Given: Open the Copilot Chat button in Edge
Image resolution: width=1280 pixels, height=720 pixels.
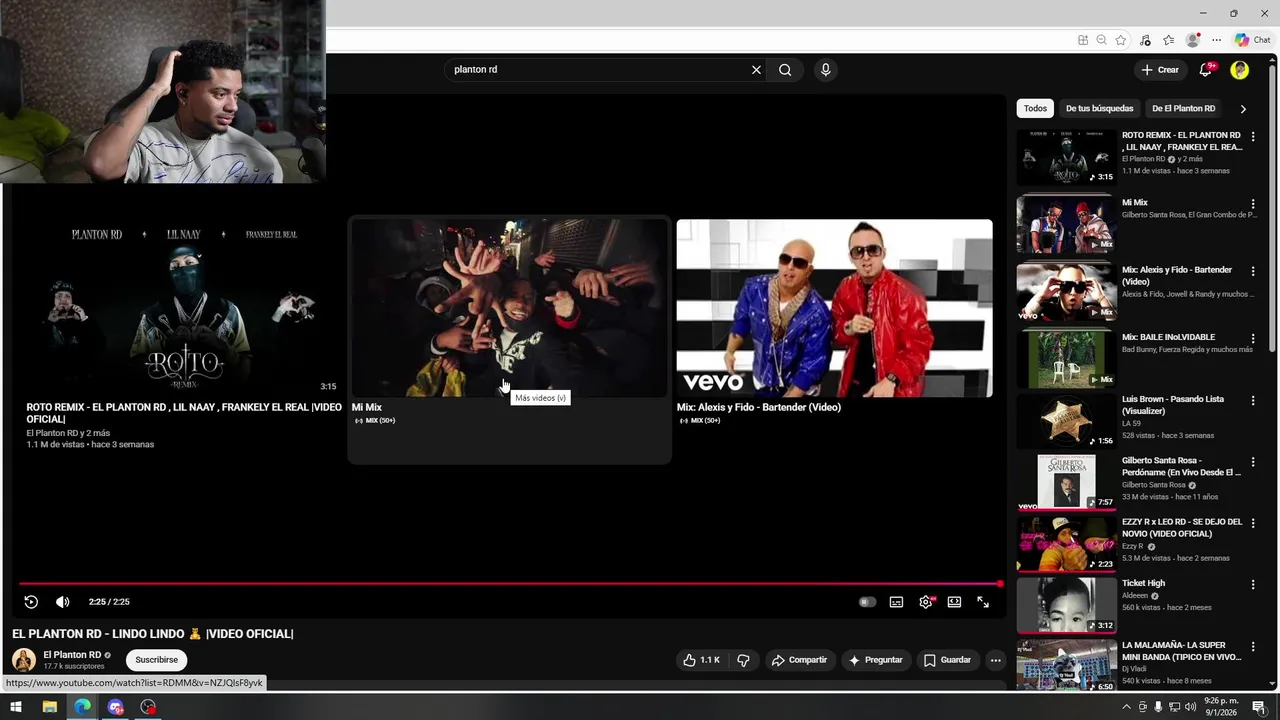Looking at the screenshot, I should click(1253, 40).
